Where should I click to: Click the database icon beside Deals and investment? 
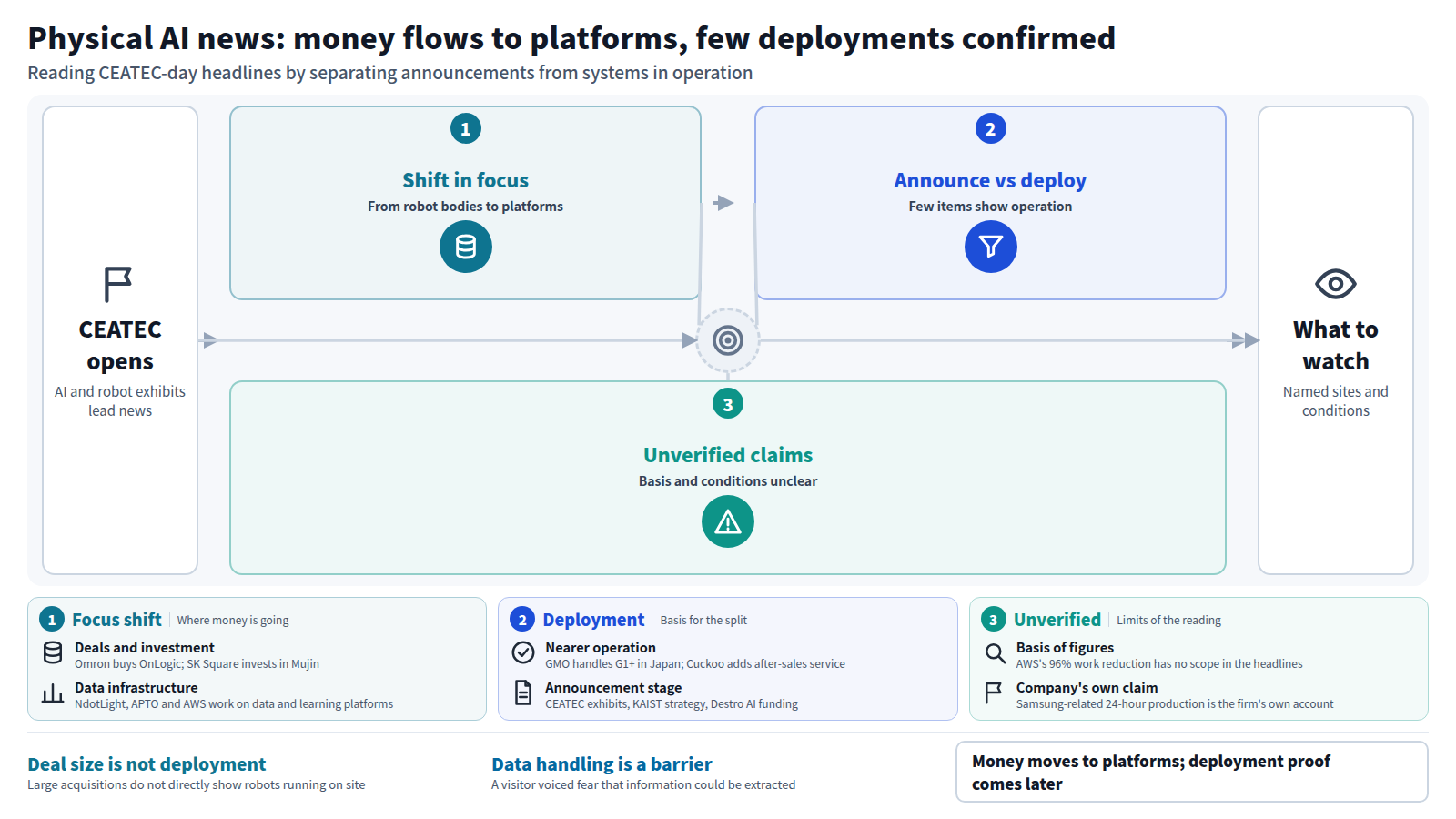point(53,652)
